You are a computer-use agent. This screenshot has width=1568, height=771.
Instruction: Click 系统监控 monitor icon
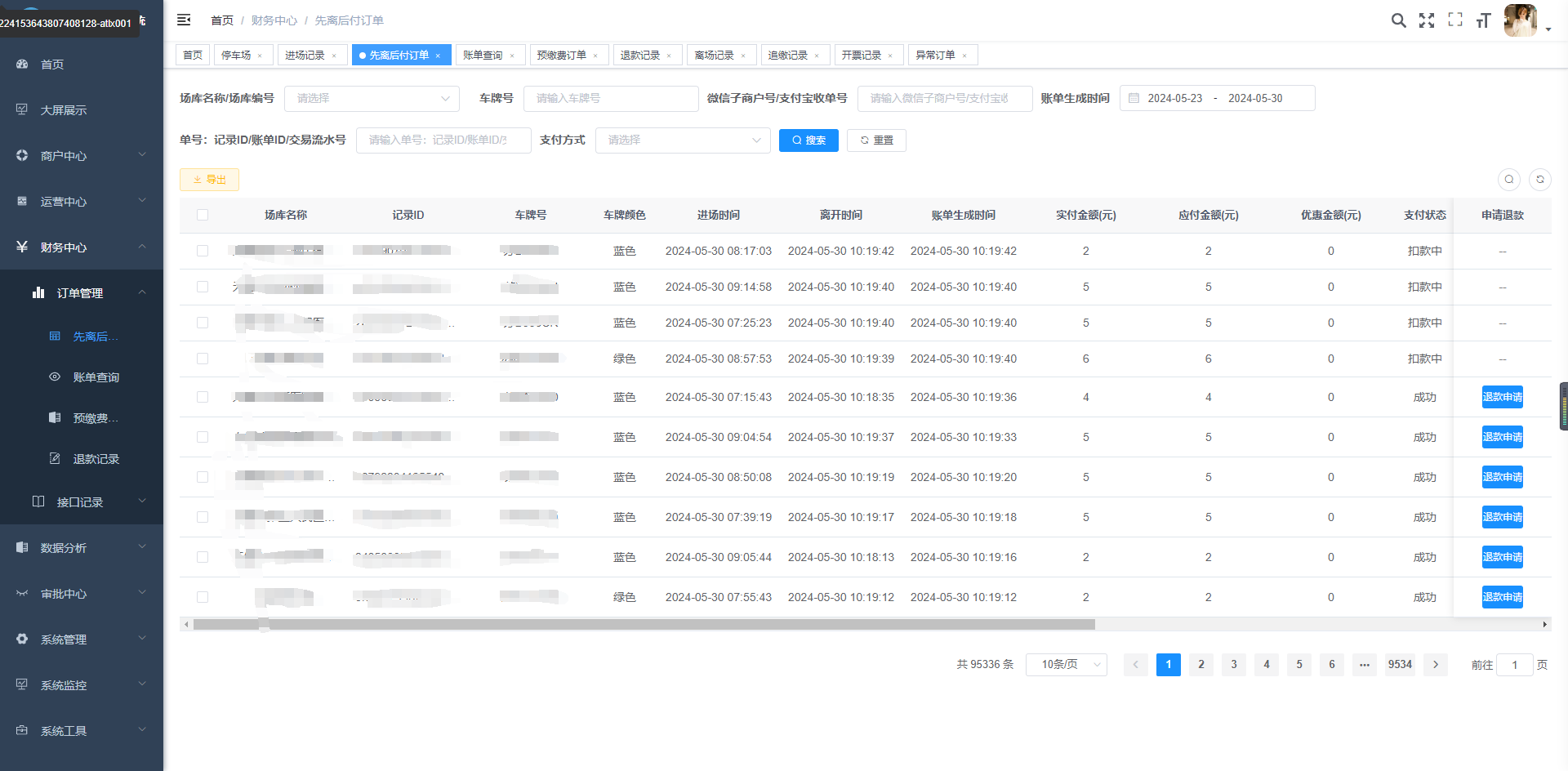(22, 684)
